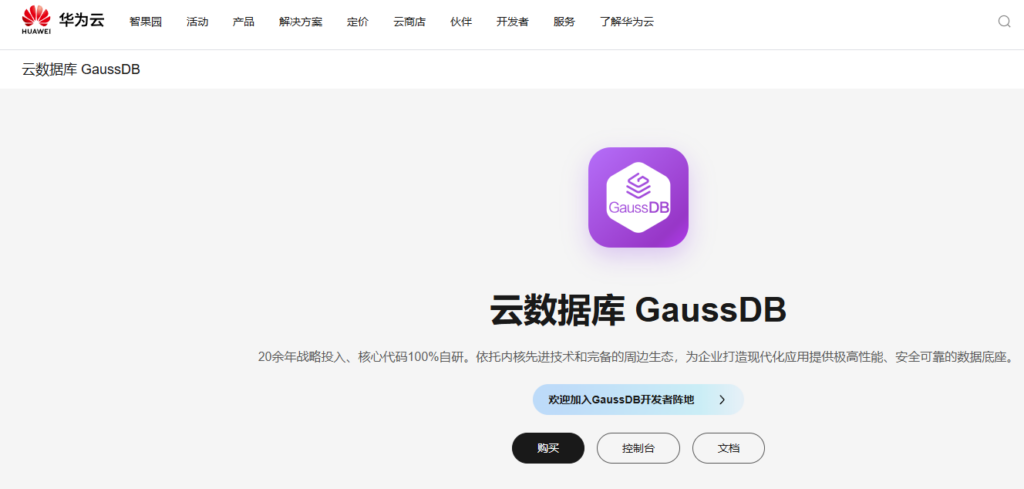Click the 华为云 brand text
The image size is (1024, 489).
[82, 20]
